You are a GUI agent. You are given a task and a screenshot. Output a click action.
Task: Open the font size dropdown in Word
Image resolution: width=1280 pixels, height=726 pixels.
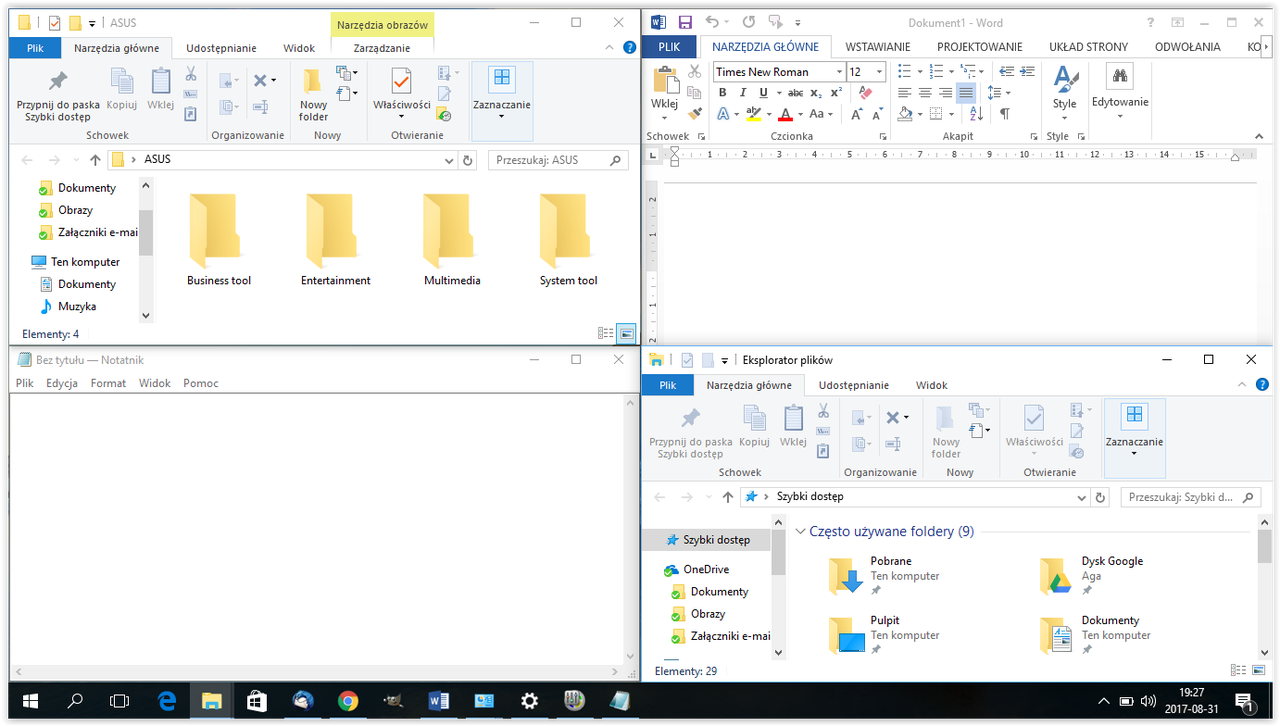coord(879,72)
